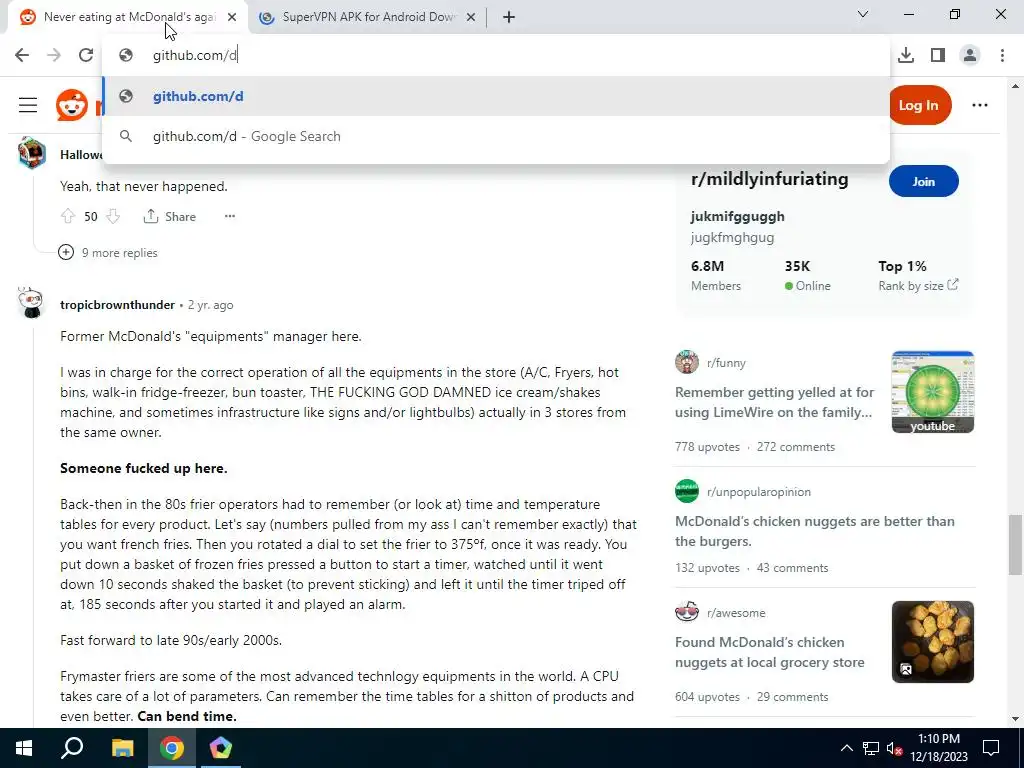Click the page vertical scrollbar thumb
The width and height of the screenshot is (1024, 768).
[x=1015, y=543]
